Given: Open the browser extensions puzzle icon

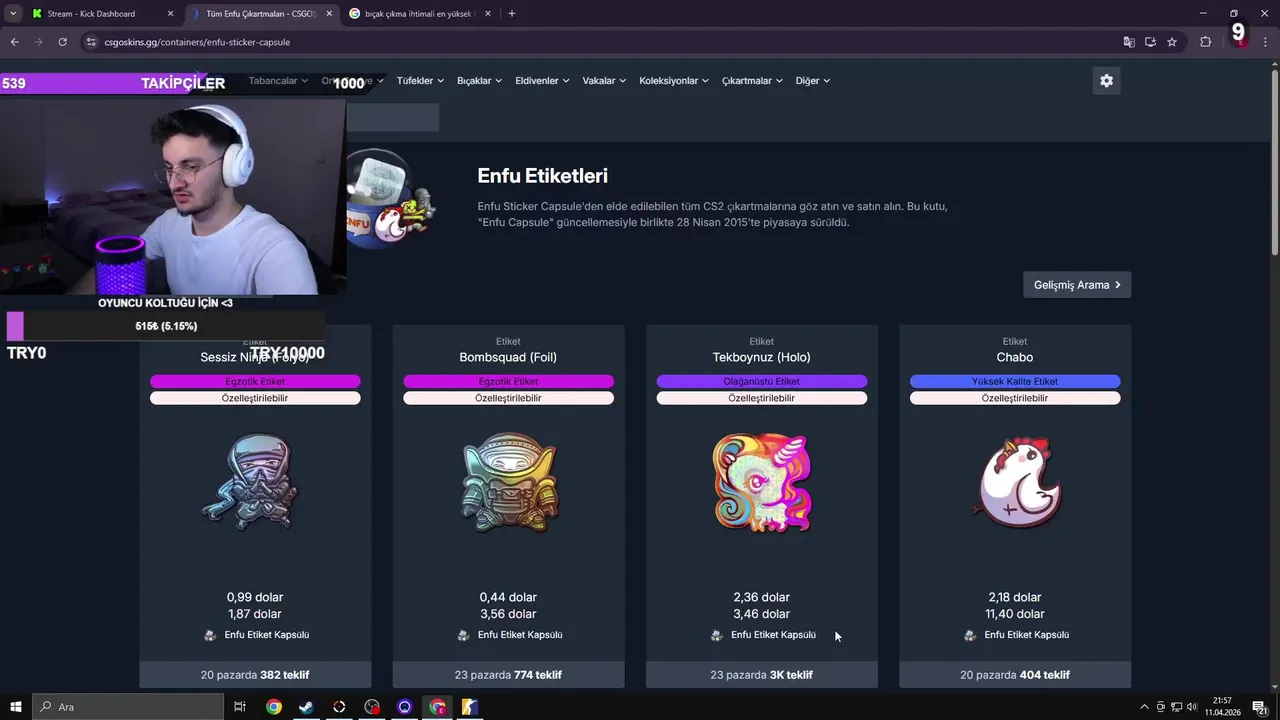Looking at the screenshot, I should point(1205,42).
